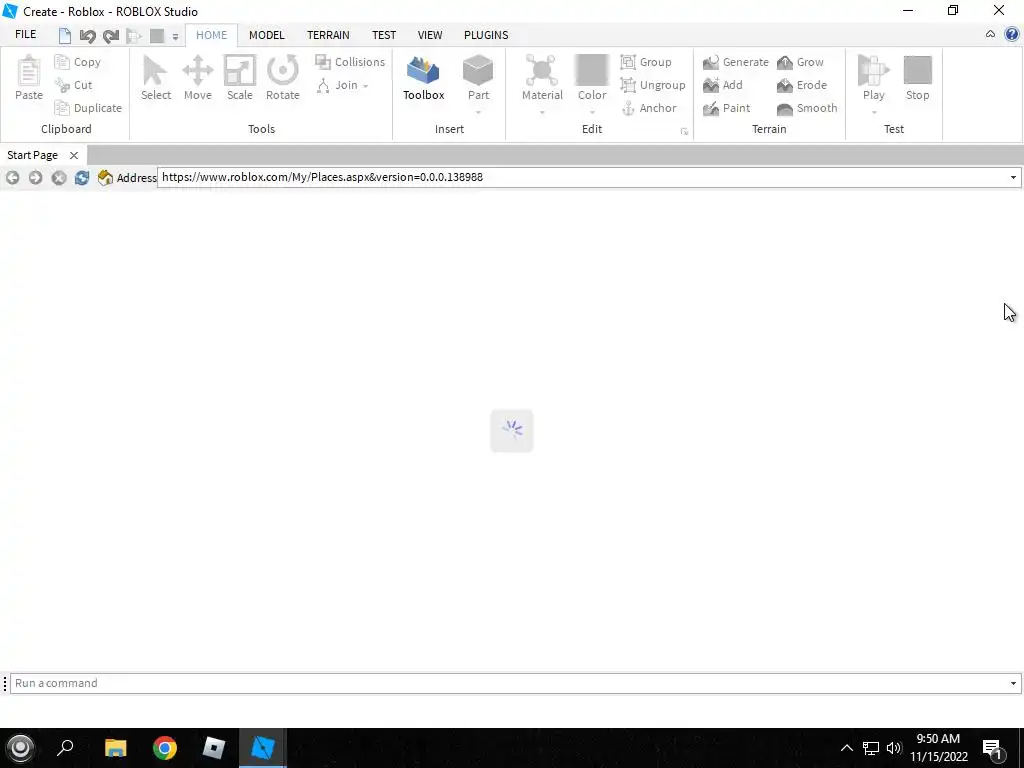The height and width of the screenshot is (768, 1024).
Task: Choose the Select arrow tool
Action: (155, 78)
